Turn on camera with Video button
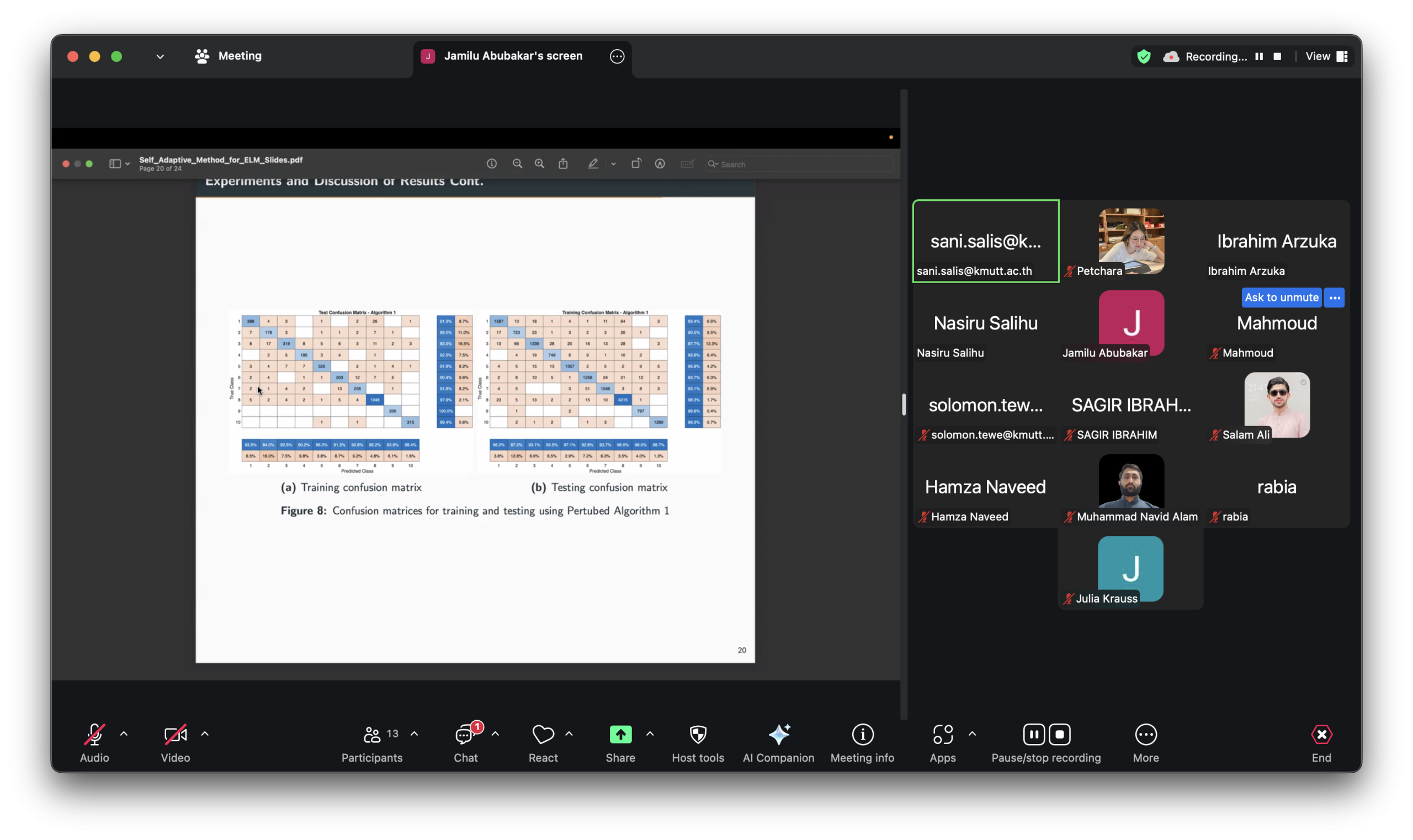This screenshot has height=840, width=1413. coord(175,735)
